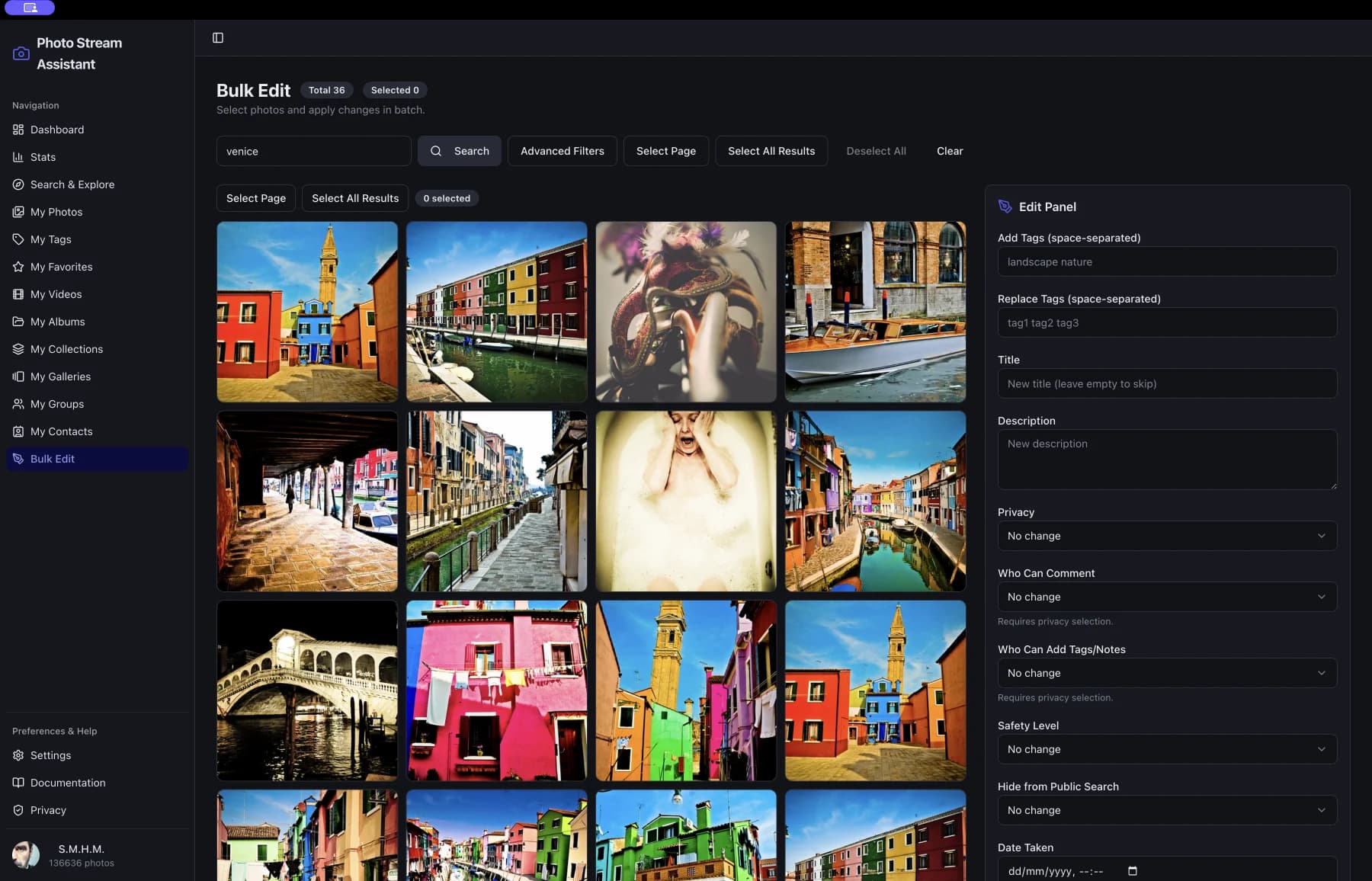Select Search & Explore in navigation
Screen dimensions: 1372x881
pos(72,184)
